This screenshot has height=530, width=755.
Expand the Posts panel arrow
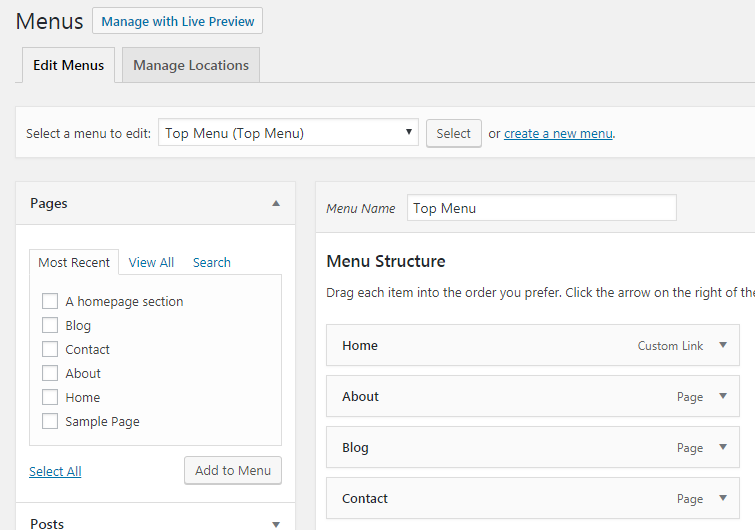tap(276, 523)
